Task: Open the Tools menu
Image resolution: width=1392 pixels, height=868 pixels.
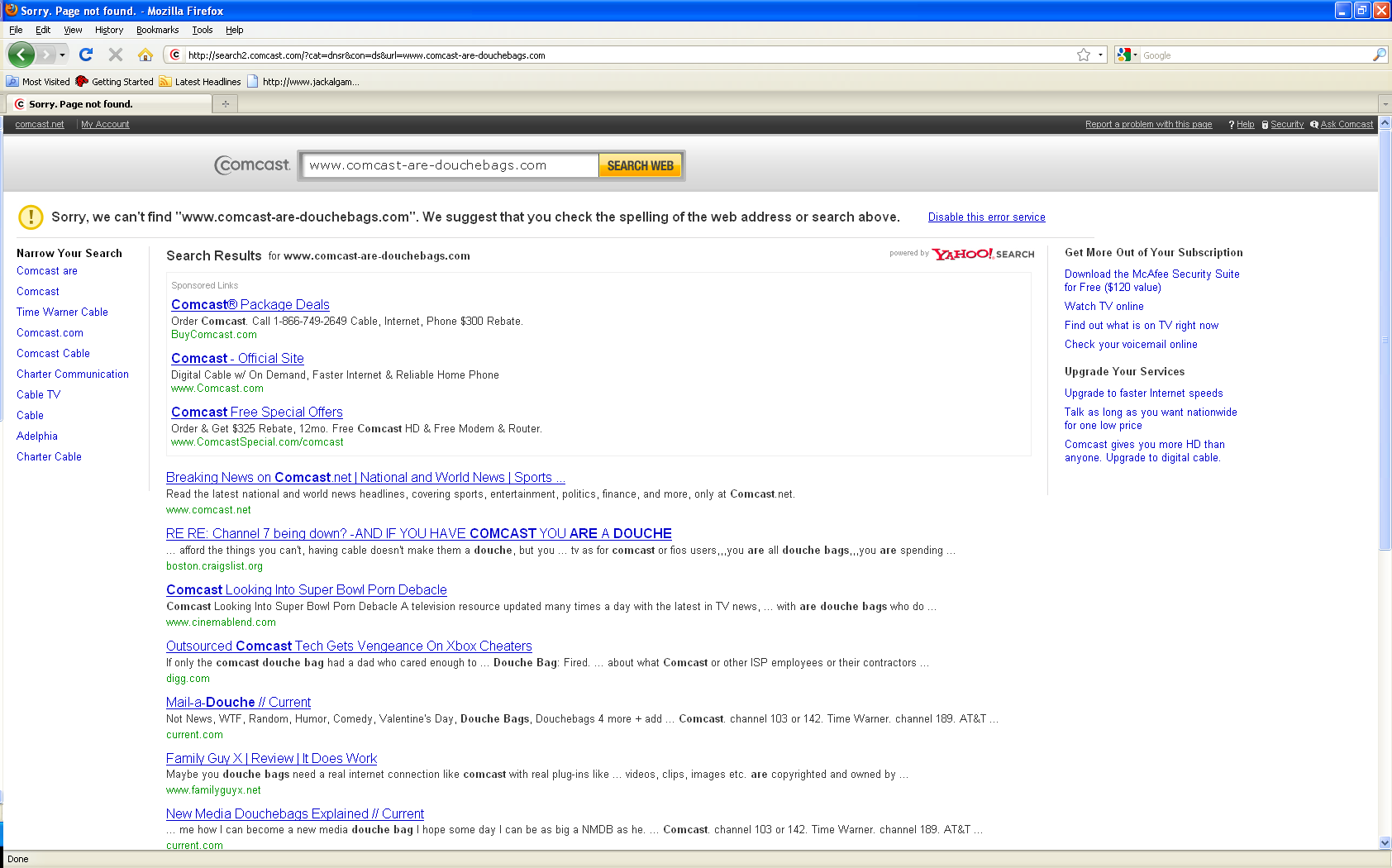Action: 203,30
